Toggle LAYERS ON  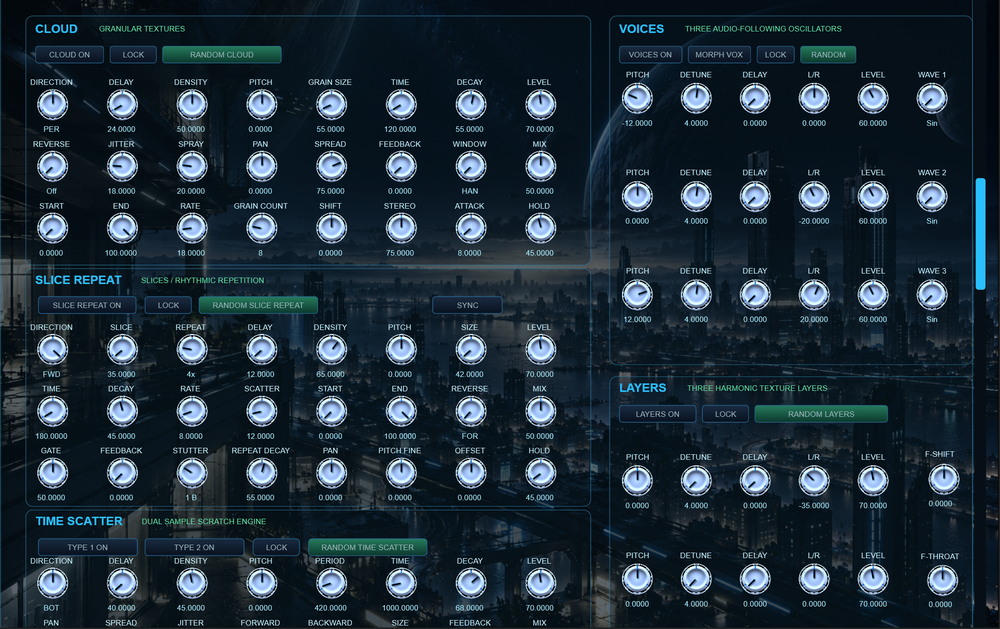tap(658, 414)
